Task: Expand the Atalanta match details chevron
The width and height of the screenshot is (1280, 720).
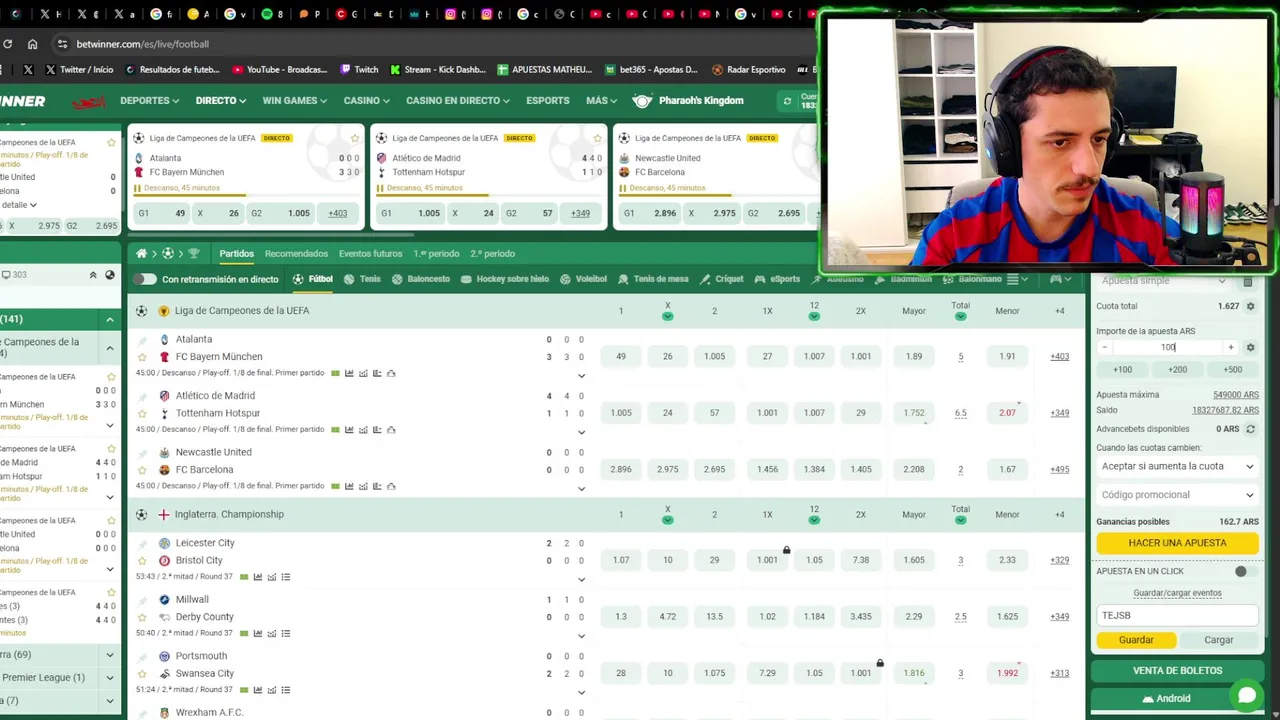Action: pyautogui.click(x=581, y=376)
